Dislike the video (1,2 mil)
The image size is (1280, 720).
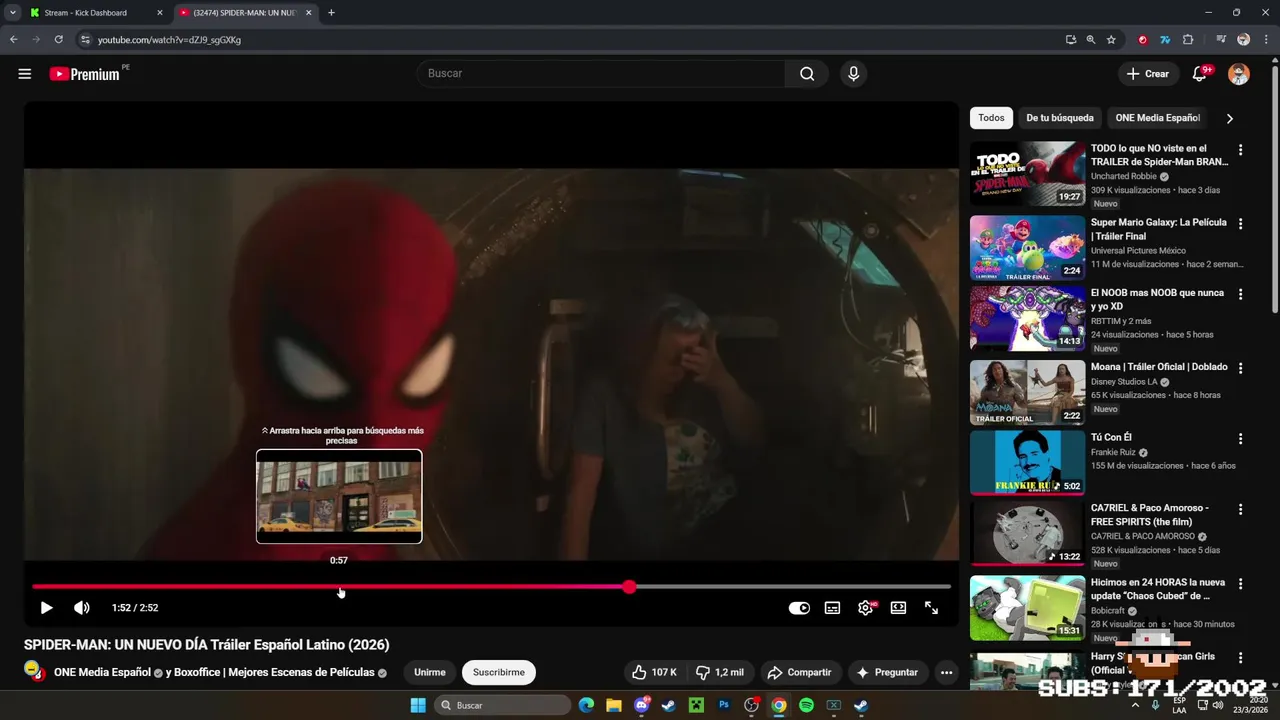(x=720, y=673)
